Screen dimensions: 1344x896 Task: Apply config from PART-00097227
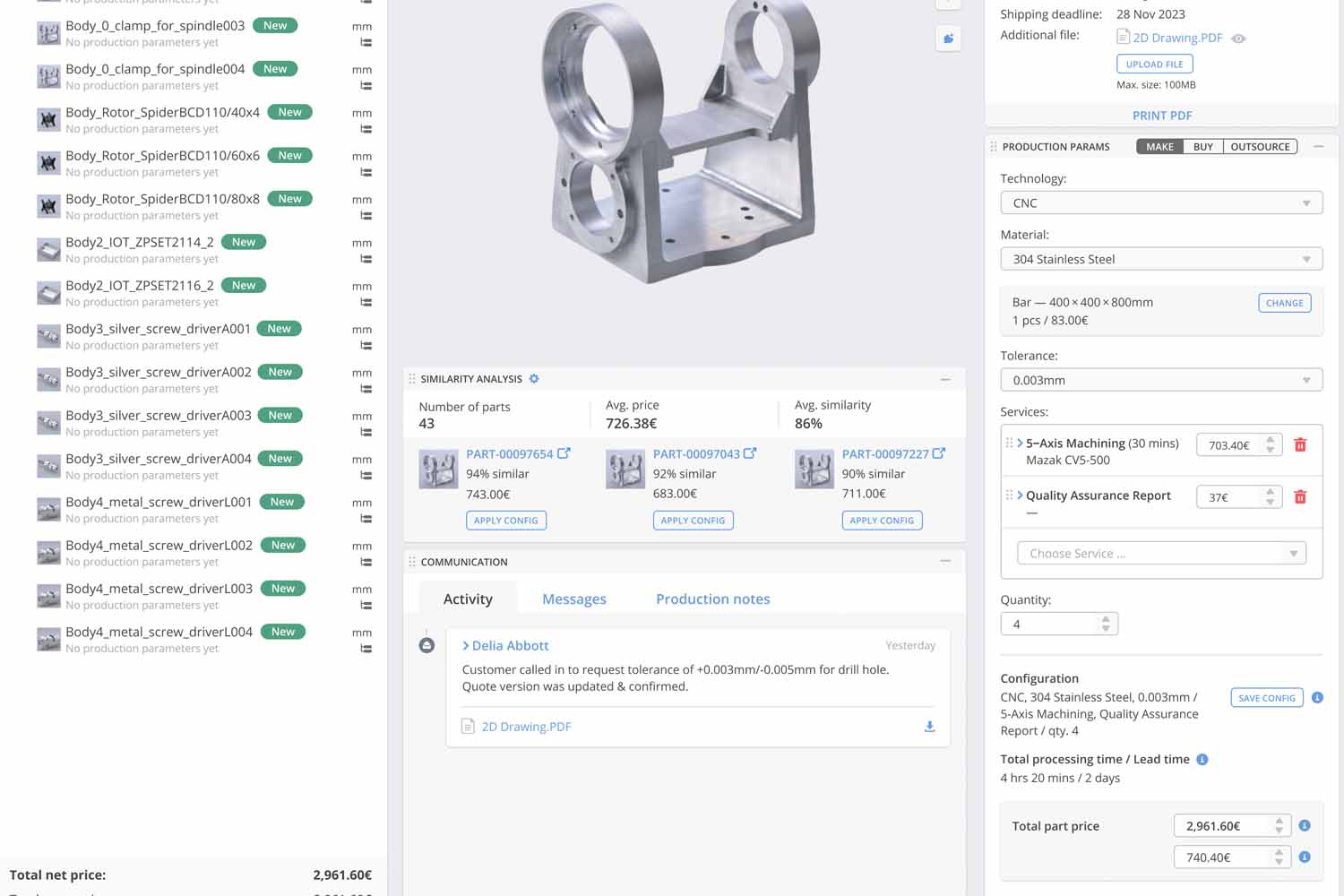point(882,520)
